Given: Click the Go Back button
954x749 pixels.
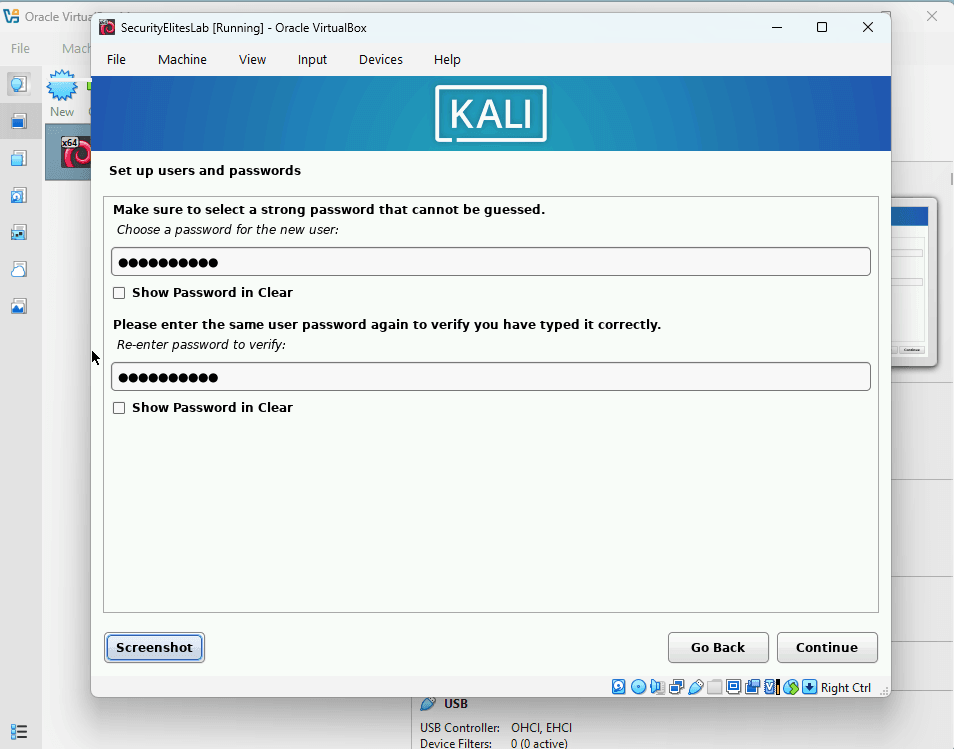Looking at the screenshot, I should click(x=718, y=647).
